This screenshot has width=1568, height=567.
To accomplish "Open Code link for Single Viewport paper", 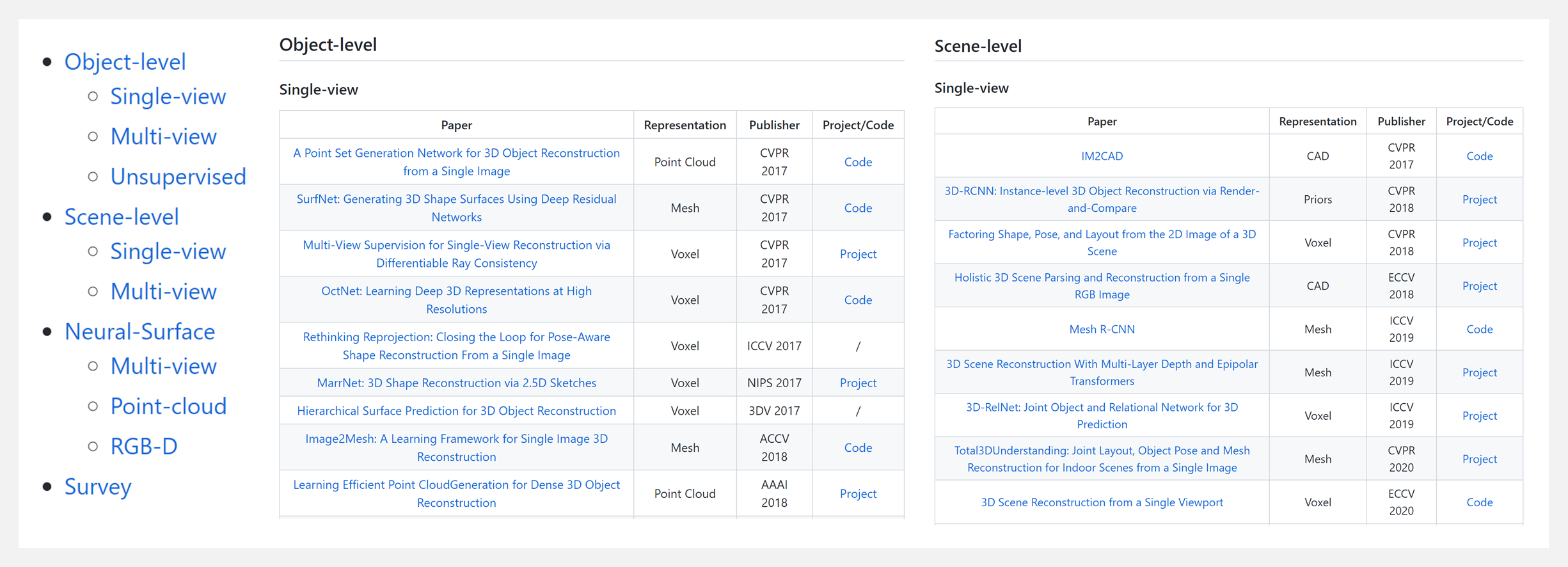I will (x=1479, y=502).
